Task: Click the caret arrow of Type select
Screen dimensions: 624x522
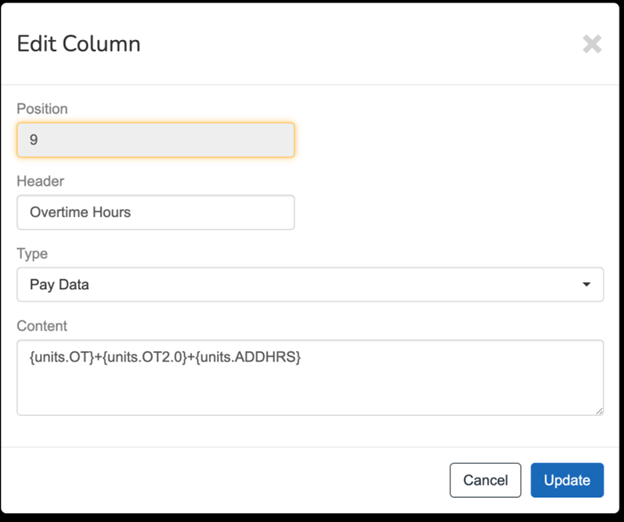Action: (586, 285)
